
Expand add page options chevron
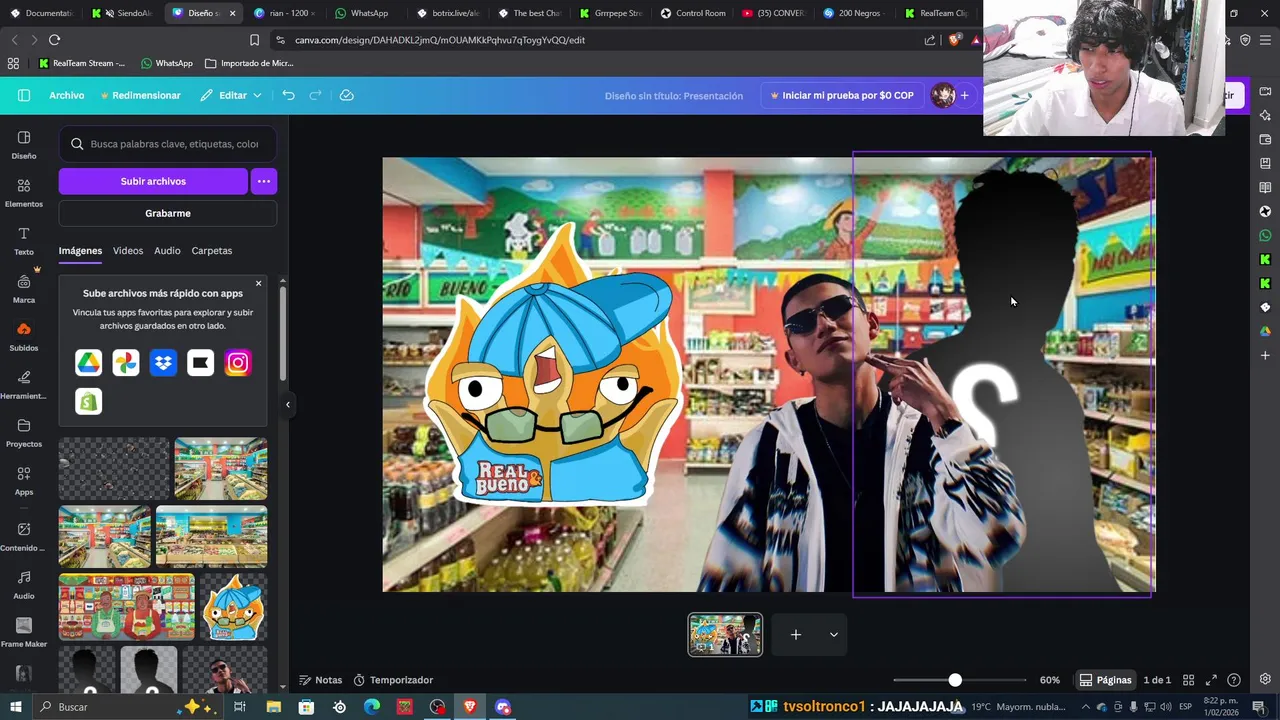833,634
